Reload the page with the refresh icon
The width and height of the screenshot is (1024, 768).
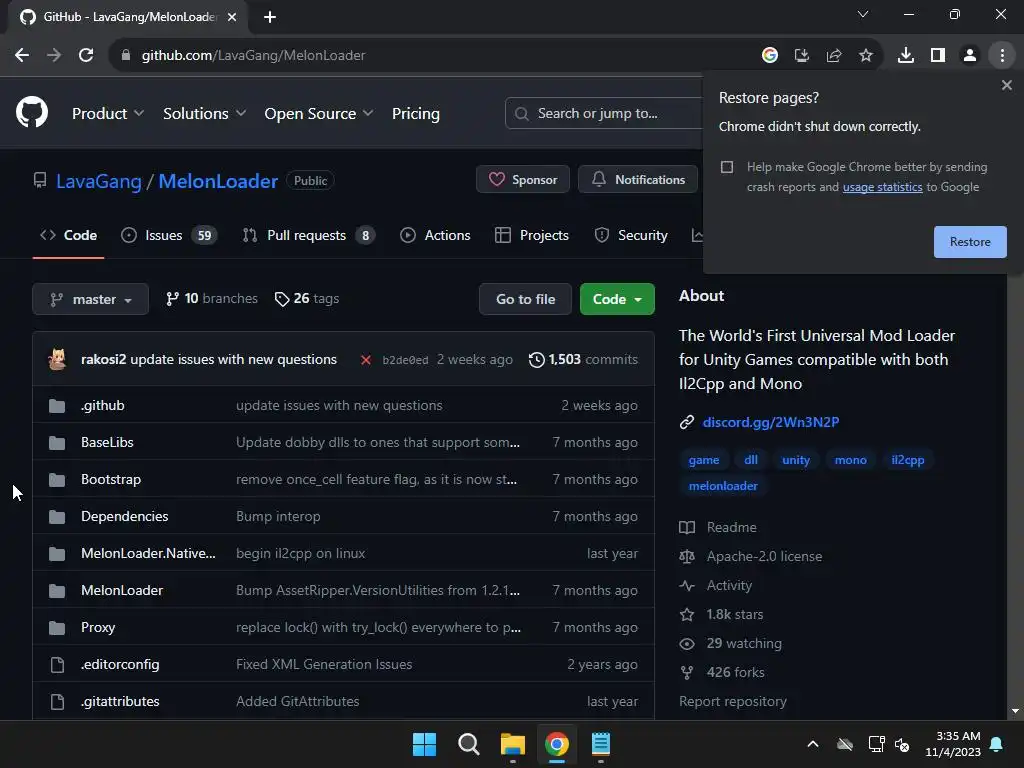pyautogui.click(x=86, y=56)
